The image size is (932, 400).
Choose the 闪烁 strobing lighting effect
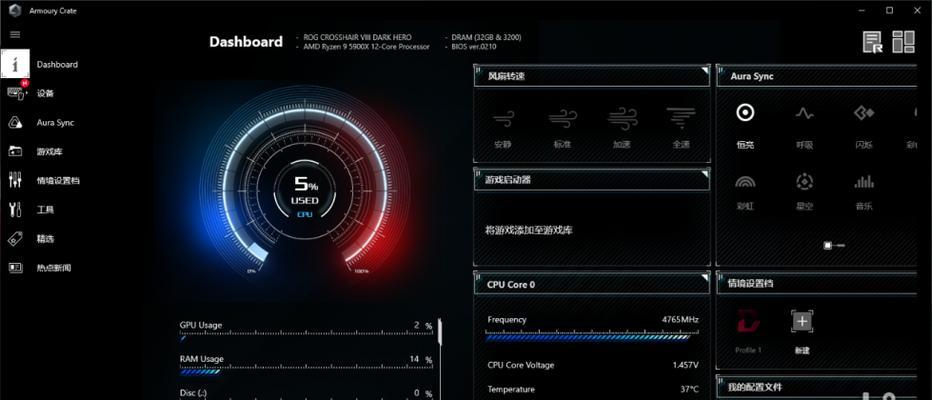point(864,125)
